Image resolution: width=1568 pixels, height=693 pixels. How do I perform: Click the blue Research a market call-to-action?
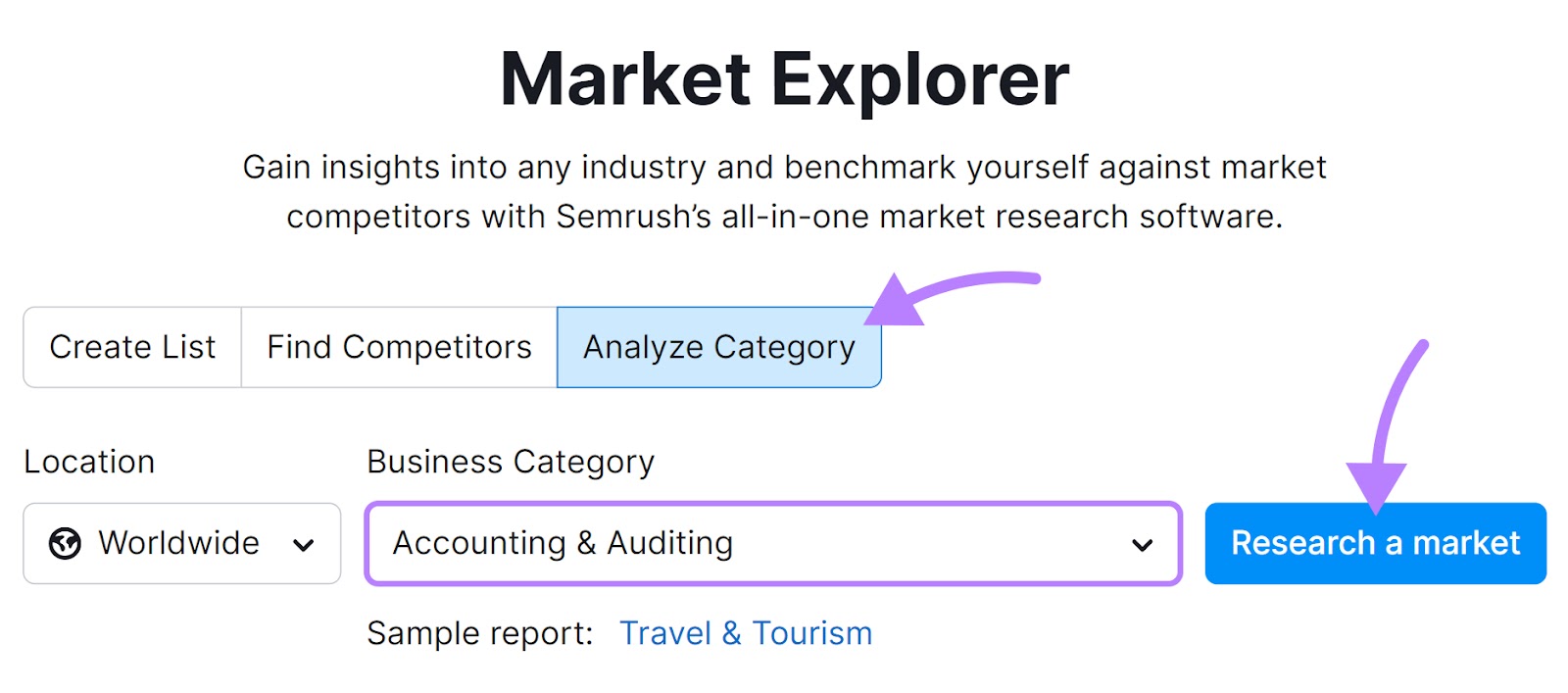tap(1376, 543)
